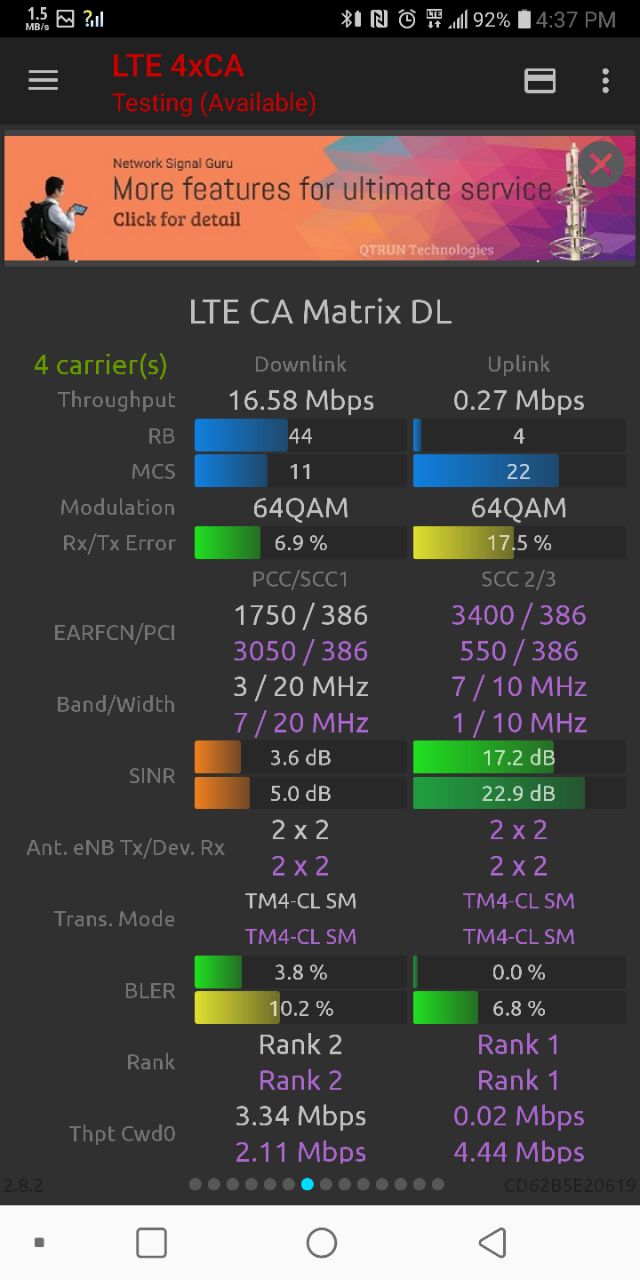This screenshot has height=1280, width=640.
Task: Tap the uplink MCS bar showing 22
Action: pos(519,472)
